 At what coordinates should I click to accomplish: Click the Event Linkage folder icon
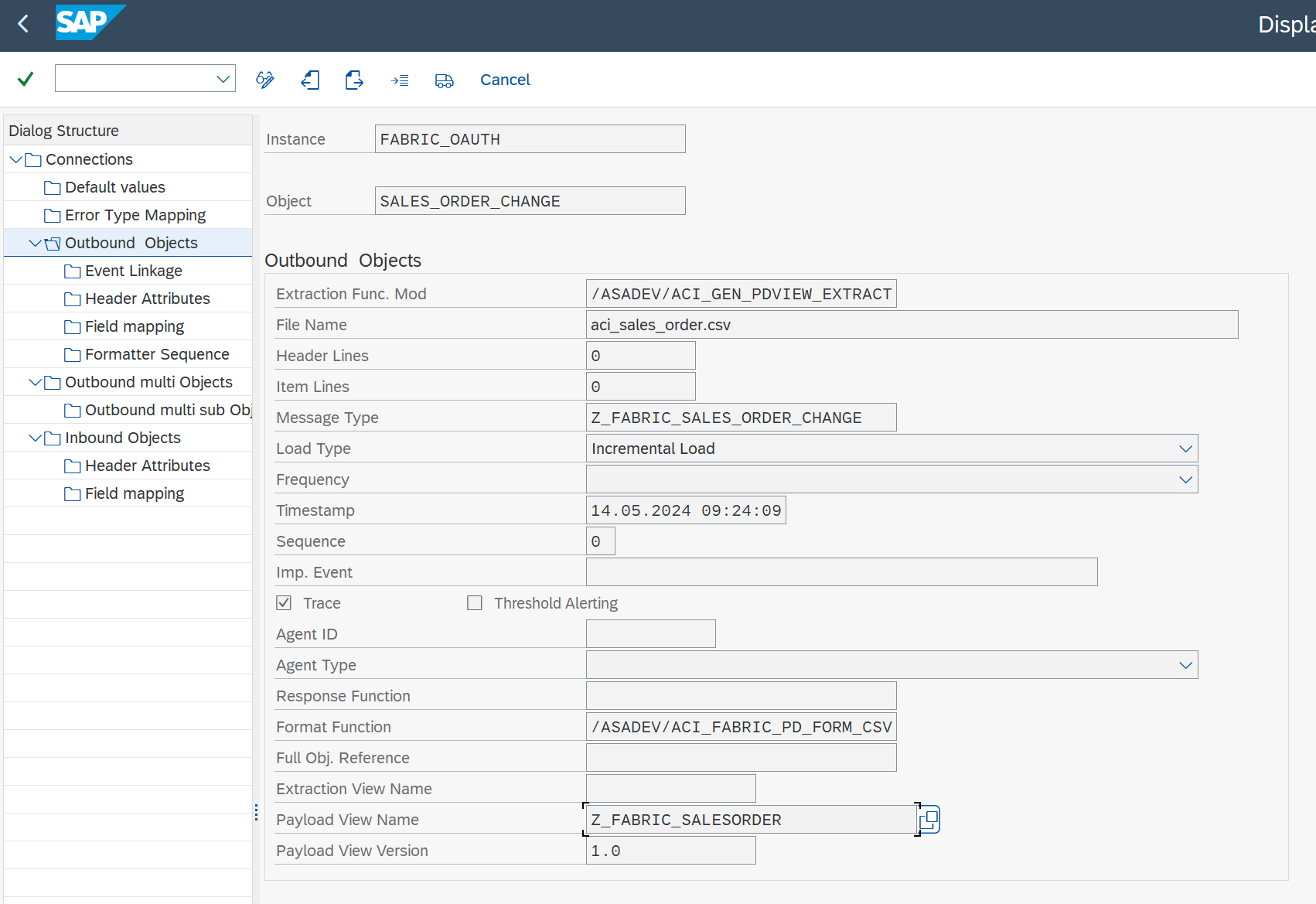[x=73, y=271]
